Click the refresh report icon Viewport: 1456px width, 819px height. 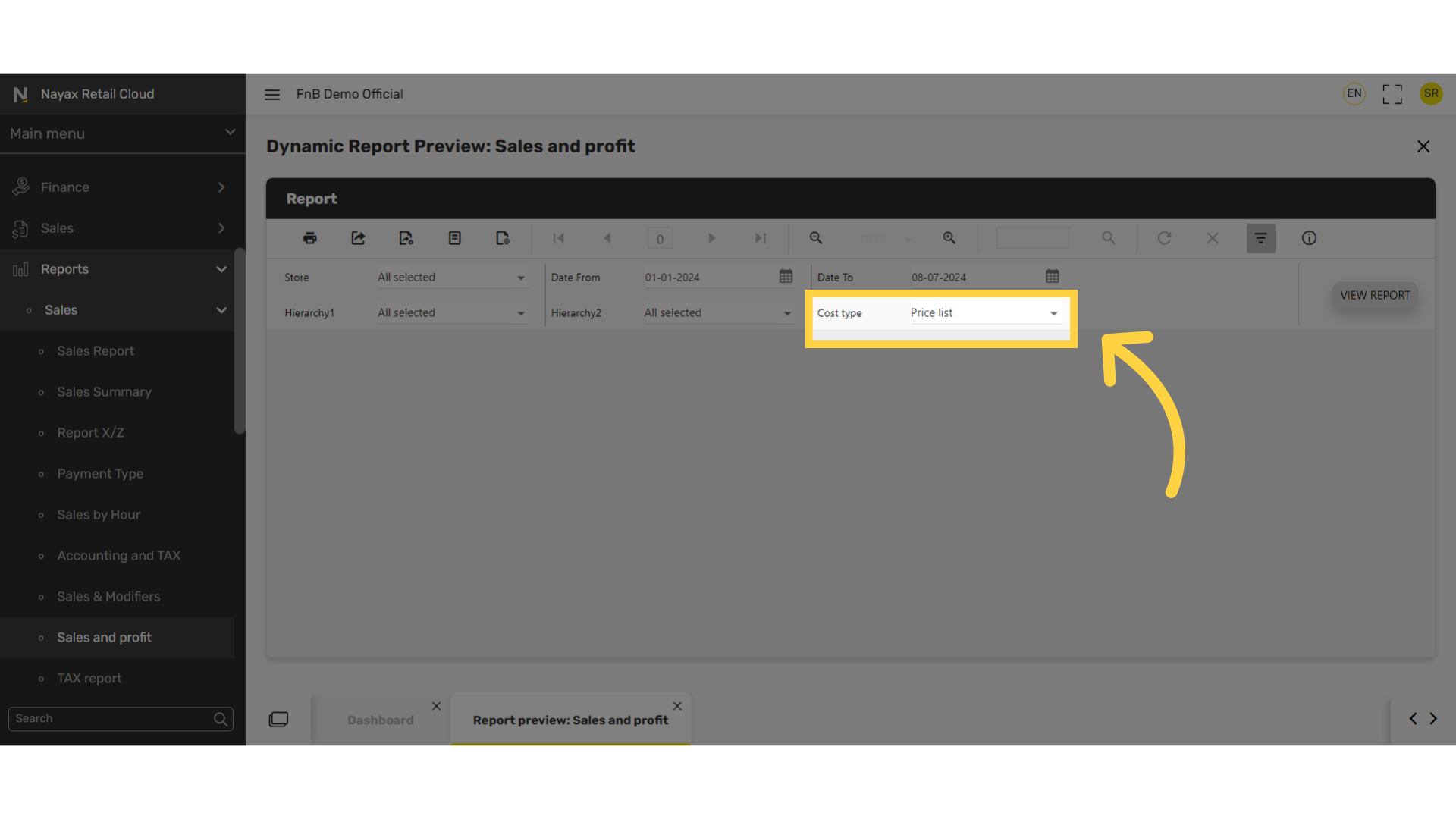click(x=1164, y=238)
